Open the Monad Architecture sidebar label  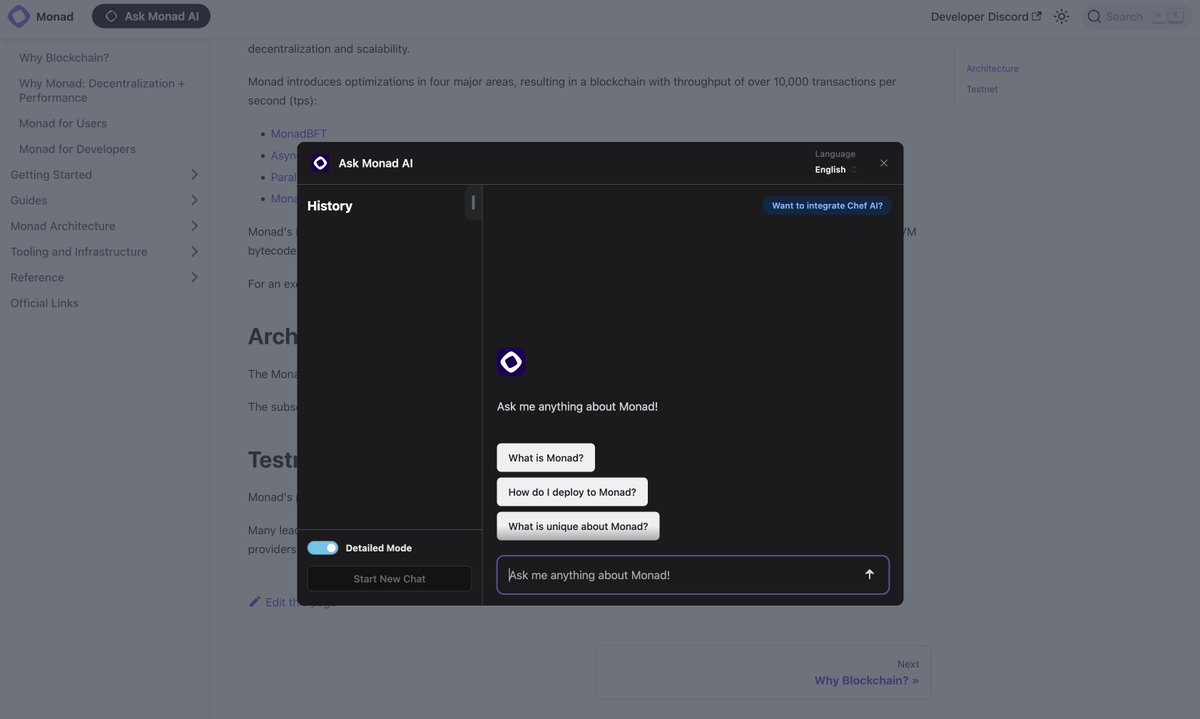click(63, 226)
